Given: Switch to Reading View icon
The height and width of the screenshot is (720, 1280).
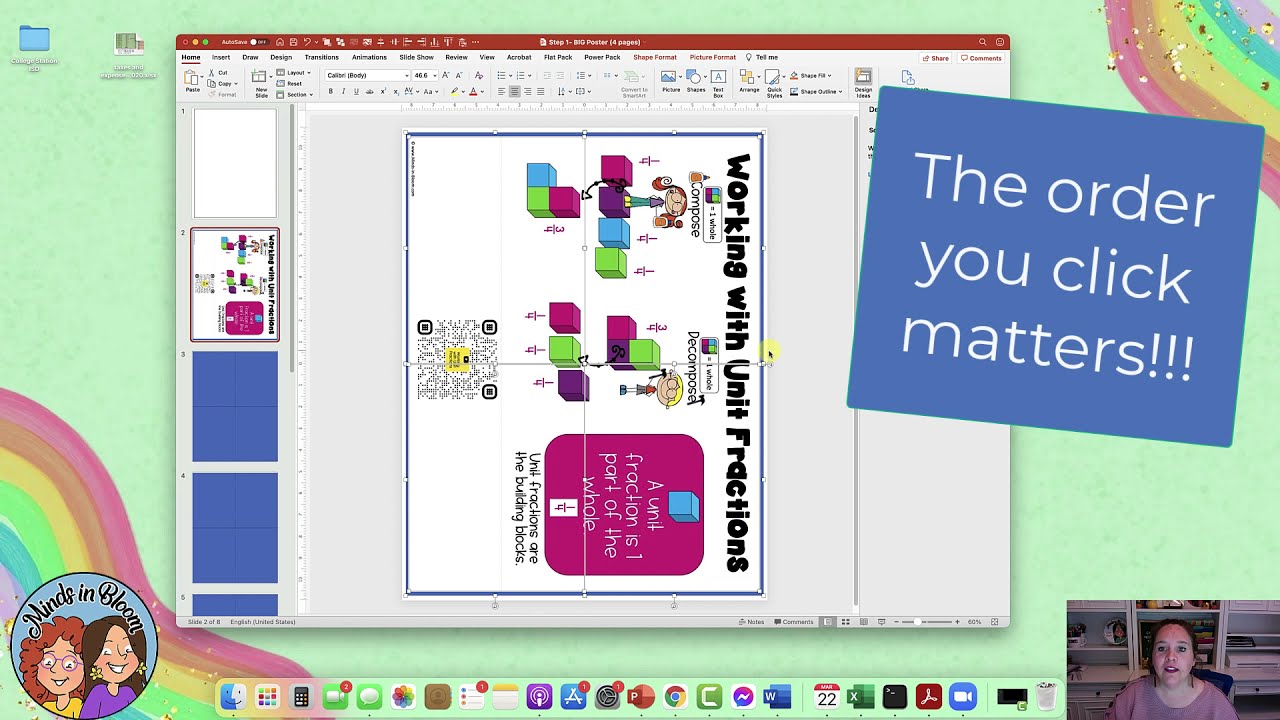Looking at the screenshot, I should click(863, 622).
